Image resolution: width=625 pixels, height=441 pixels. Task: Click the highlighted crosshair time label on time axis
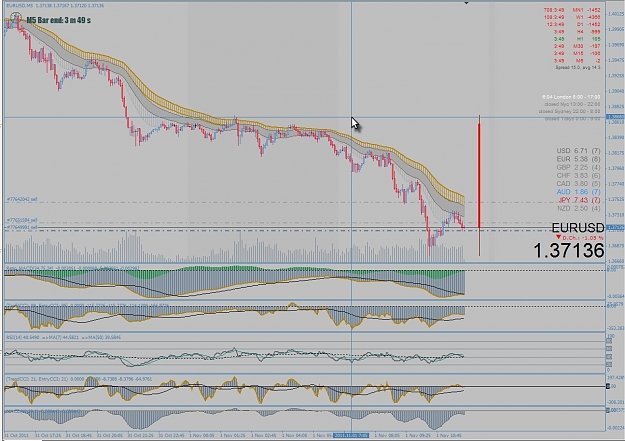tap(351, 435)
